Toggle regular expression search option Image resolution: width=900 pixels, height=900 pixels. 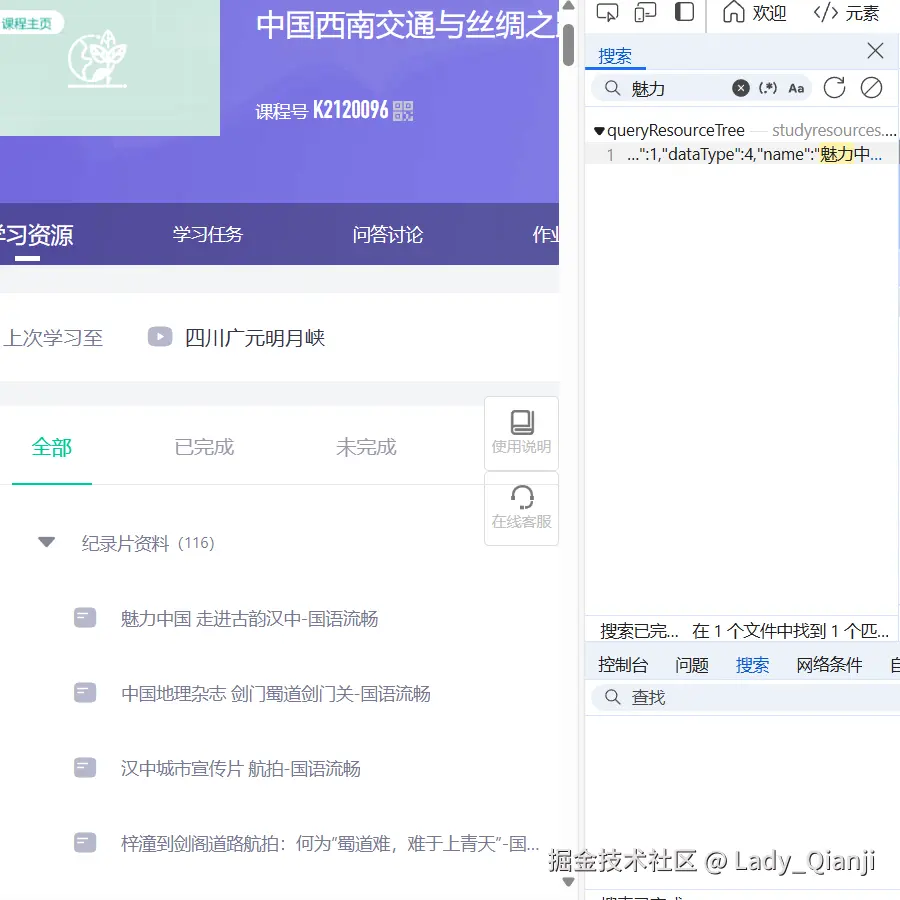(x=768, y=88)
